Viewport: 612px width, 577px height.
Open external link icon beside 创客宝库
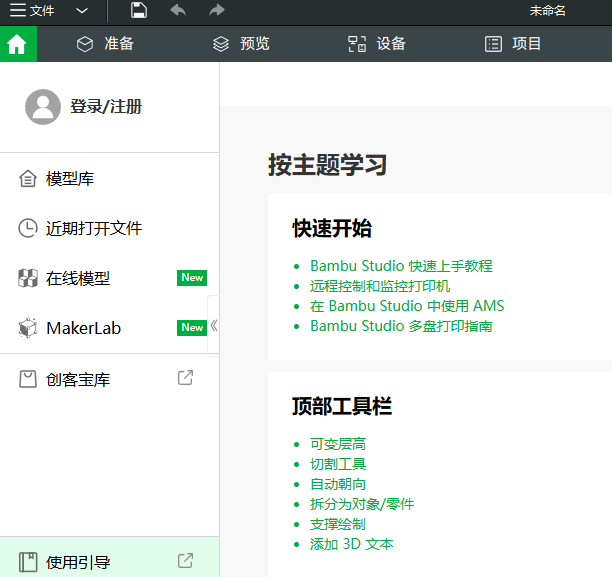pos(185,378)
